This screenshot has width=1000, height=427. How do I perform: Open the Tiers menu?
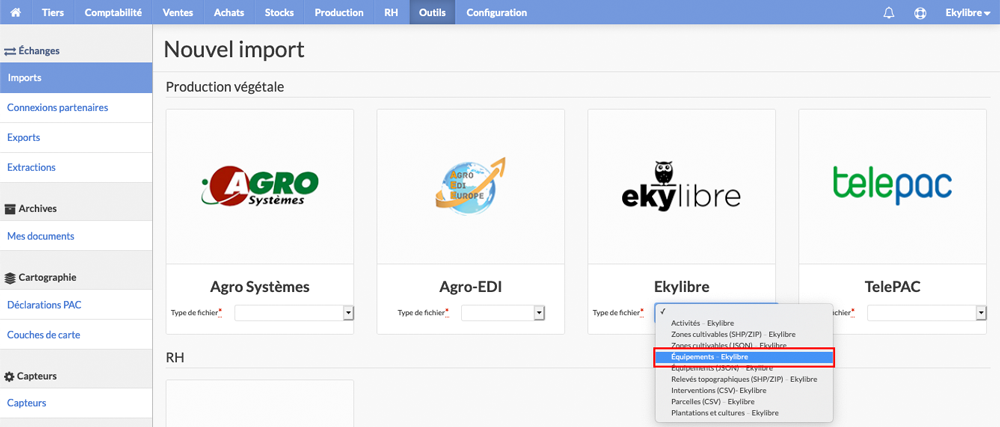pyautogui.click(x=53, y=12)
